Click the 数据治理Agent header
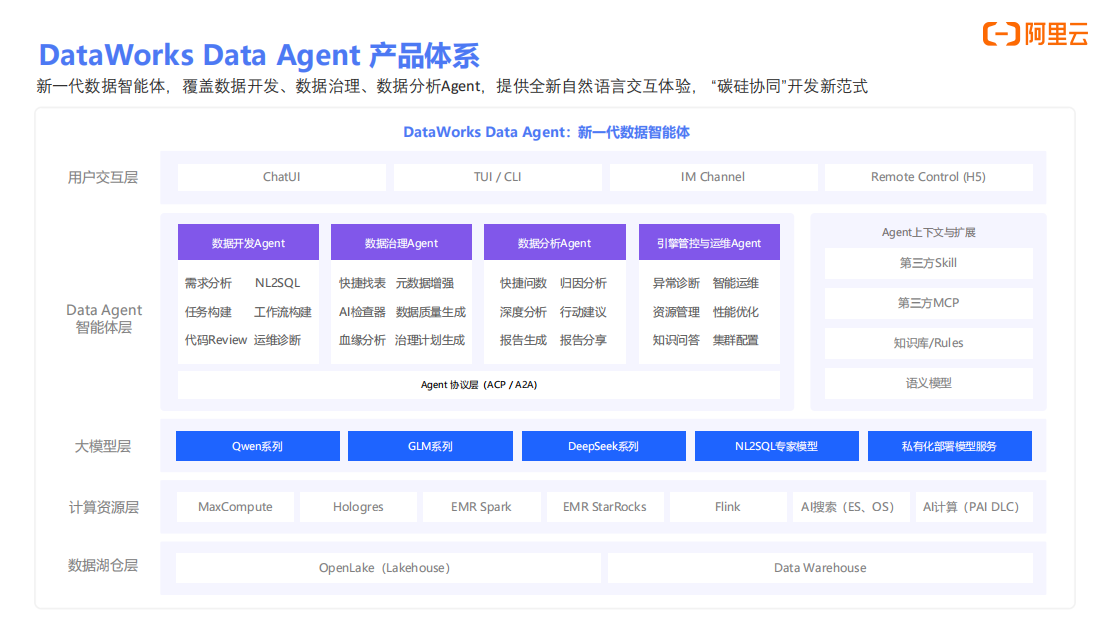Viewport: 1107px width, 621px height. point(402,243)
